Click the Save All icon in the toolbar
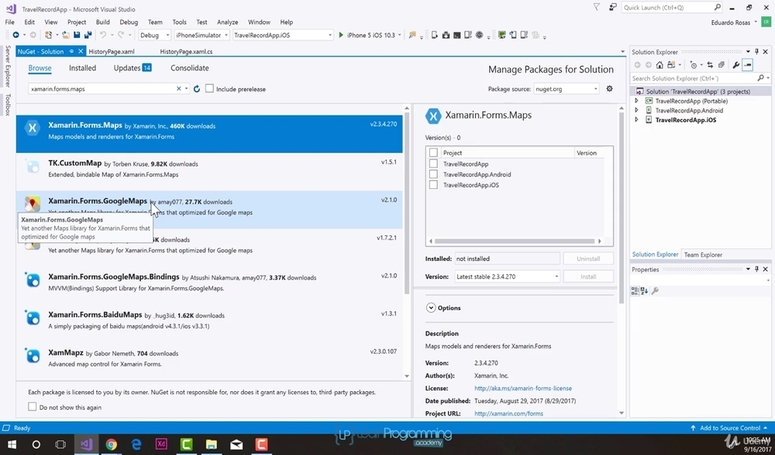Screen dimensions: 775x455 point(88,35)
